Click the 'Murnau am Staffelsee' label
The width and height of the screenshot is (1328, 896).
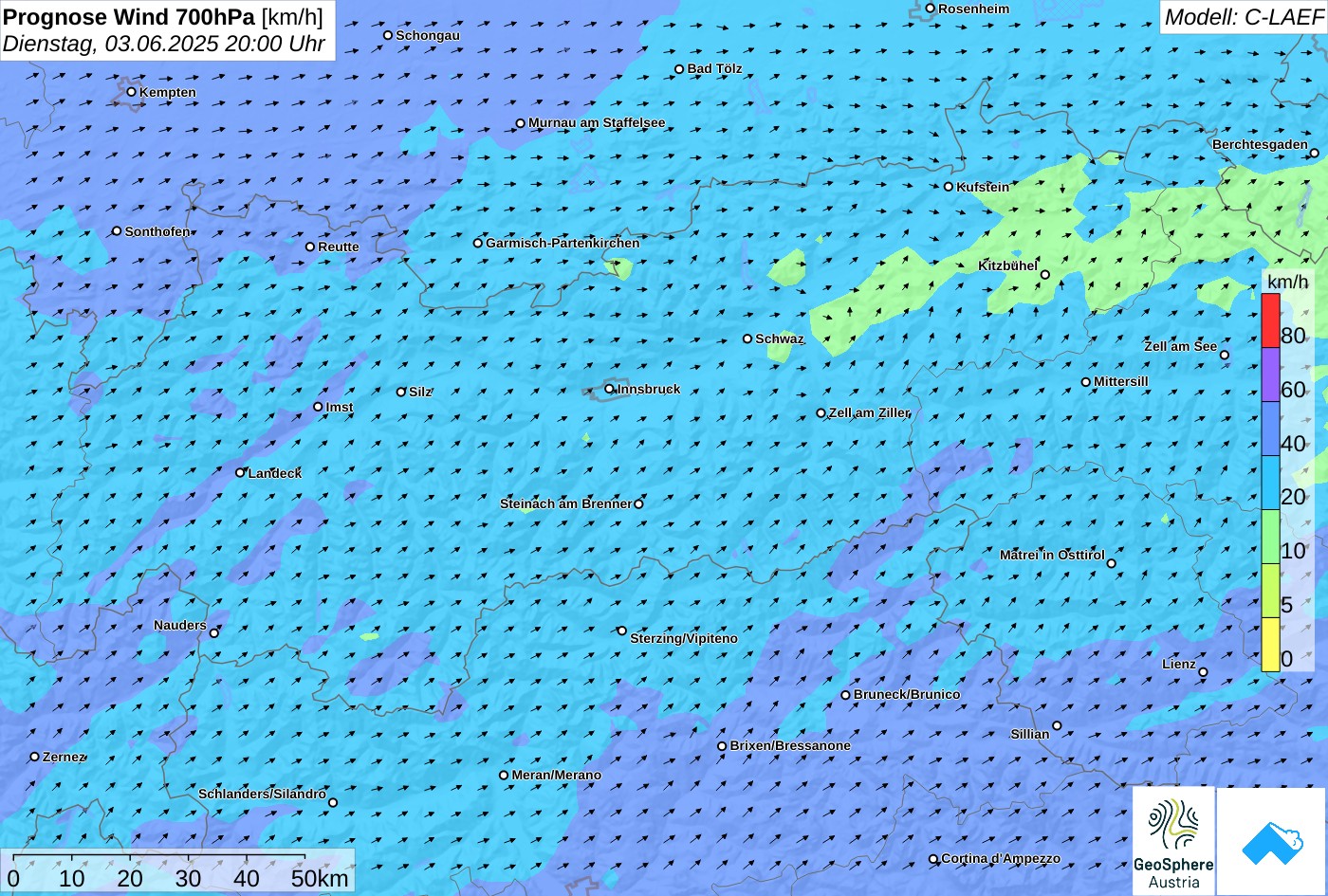597,123
